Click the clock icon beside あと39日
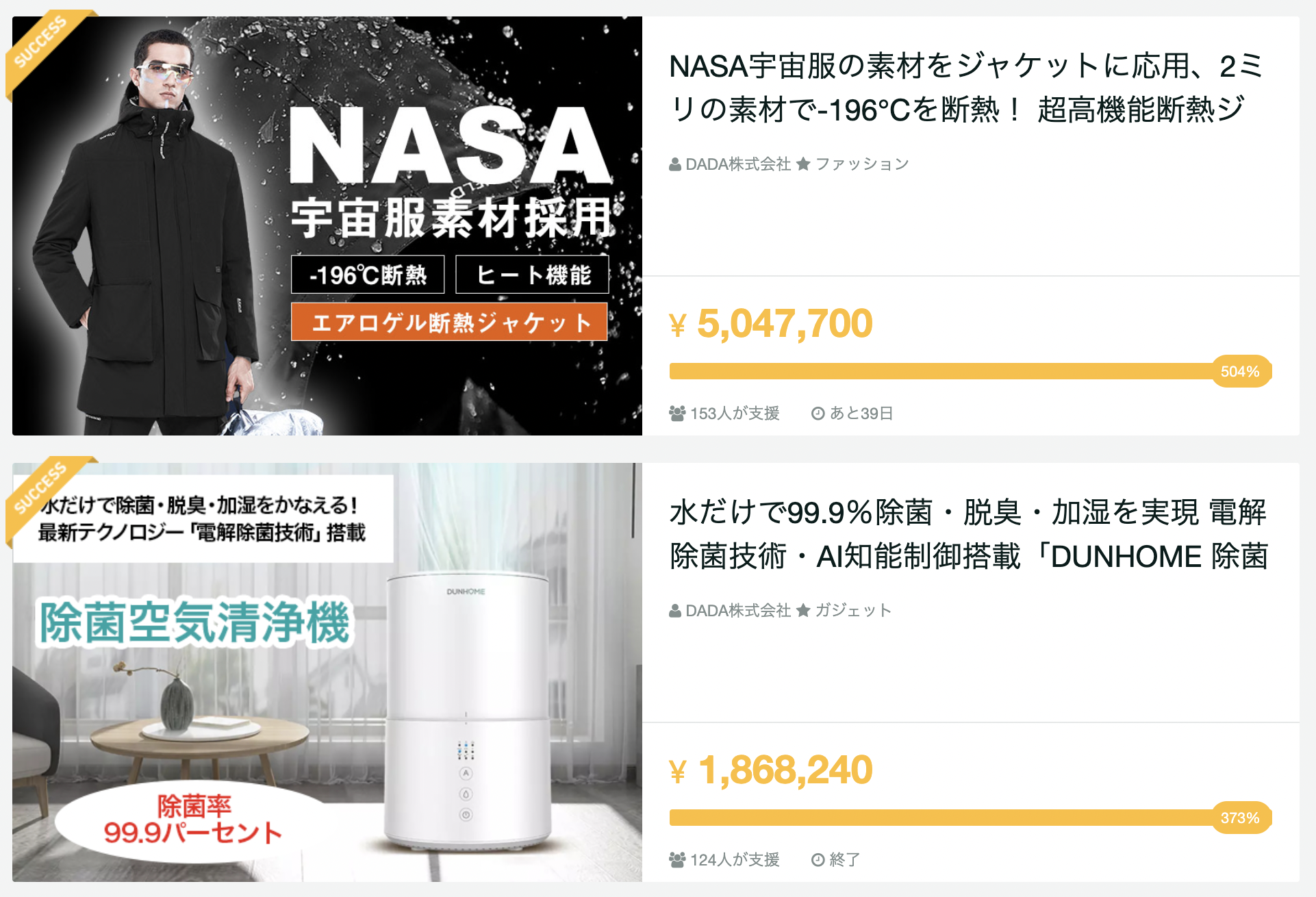 tap(818, 414)
